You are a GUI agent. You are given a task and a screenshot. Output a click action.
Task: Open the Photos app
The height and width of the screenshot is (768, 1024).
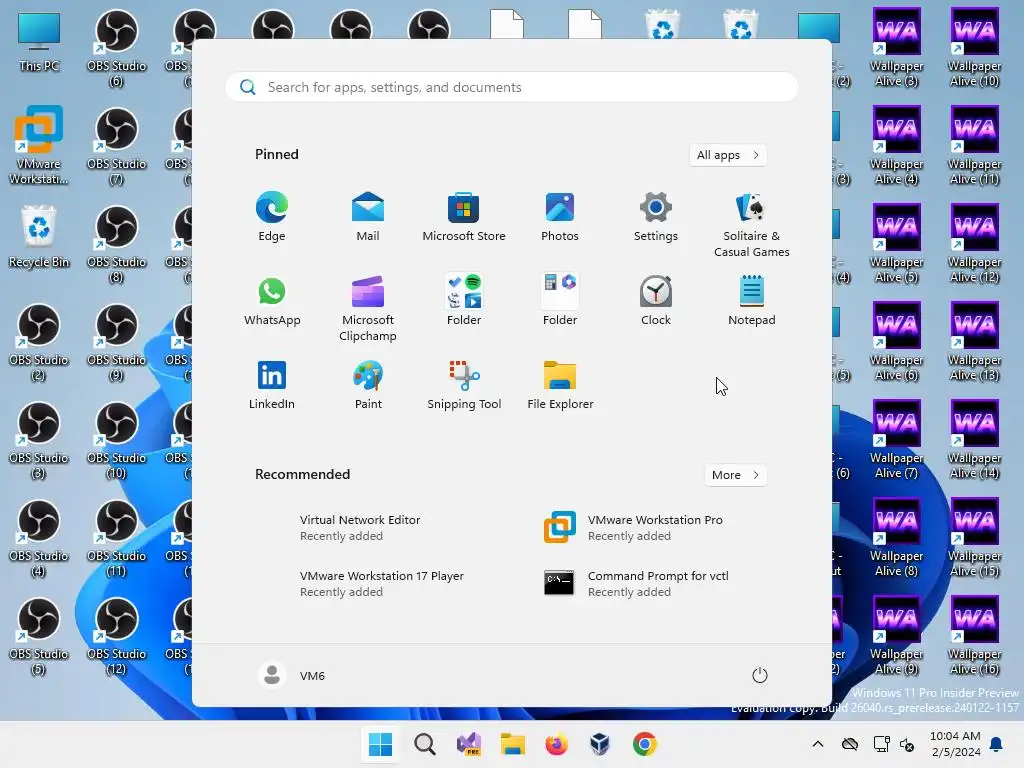(560, 217)
